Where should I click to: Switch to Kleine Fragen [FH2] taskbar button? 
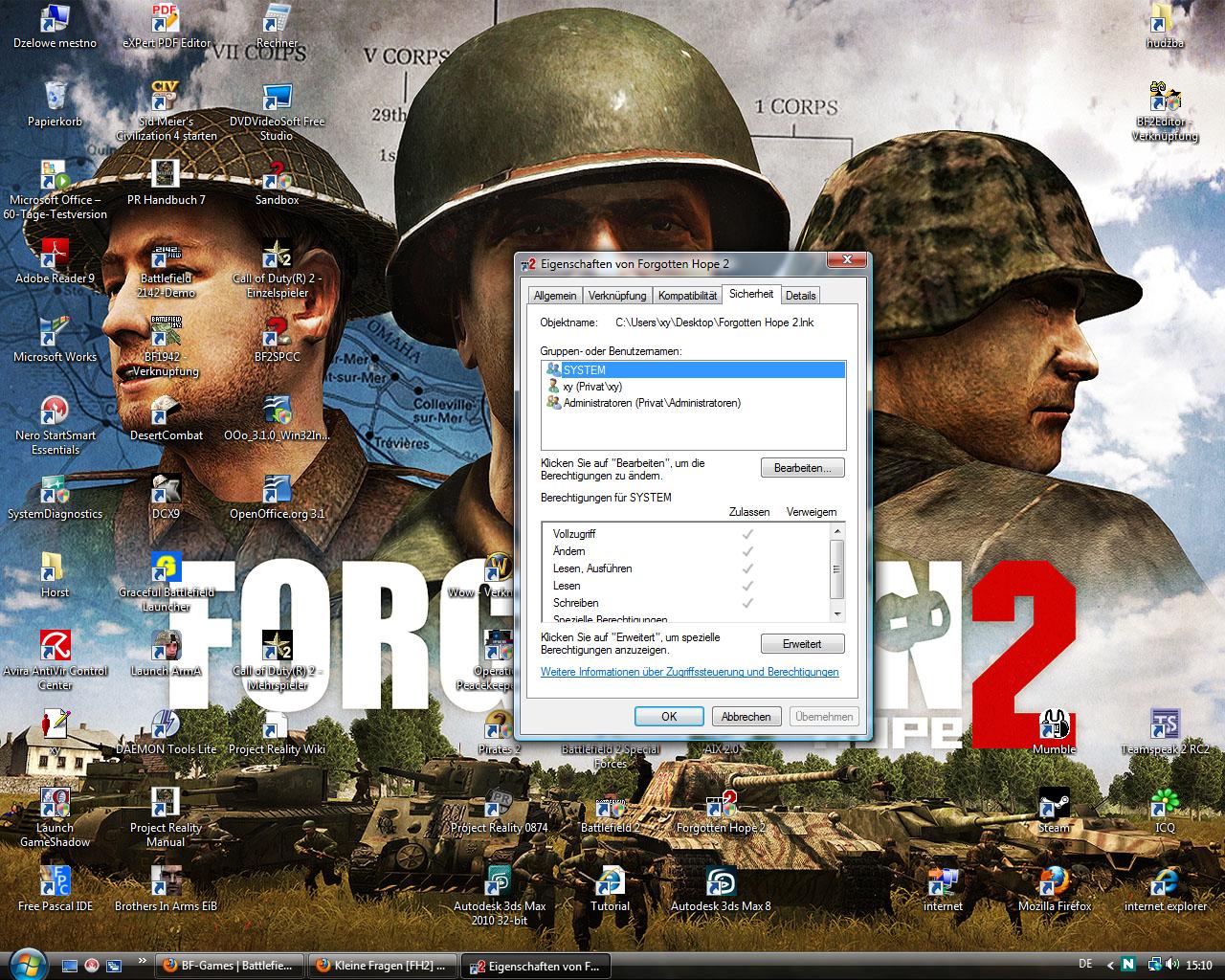click(x=383, y=966)
